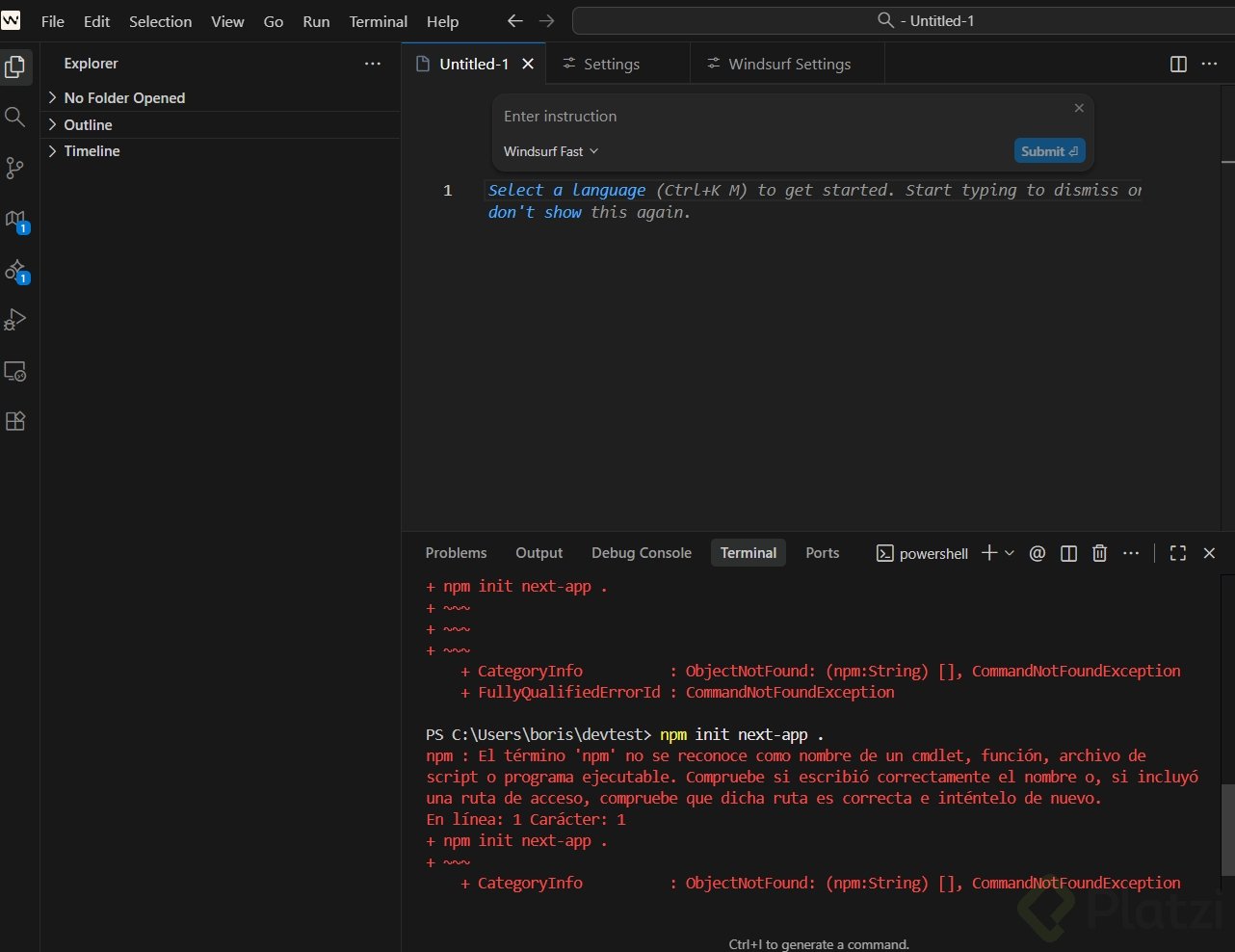
Task: Split the terminal panel
Action: click(x=1068, y=553)
